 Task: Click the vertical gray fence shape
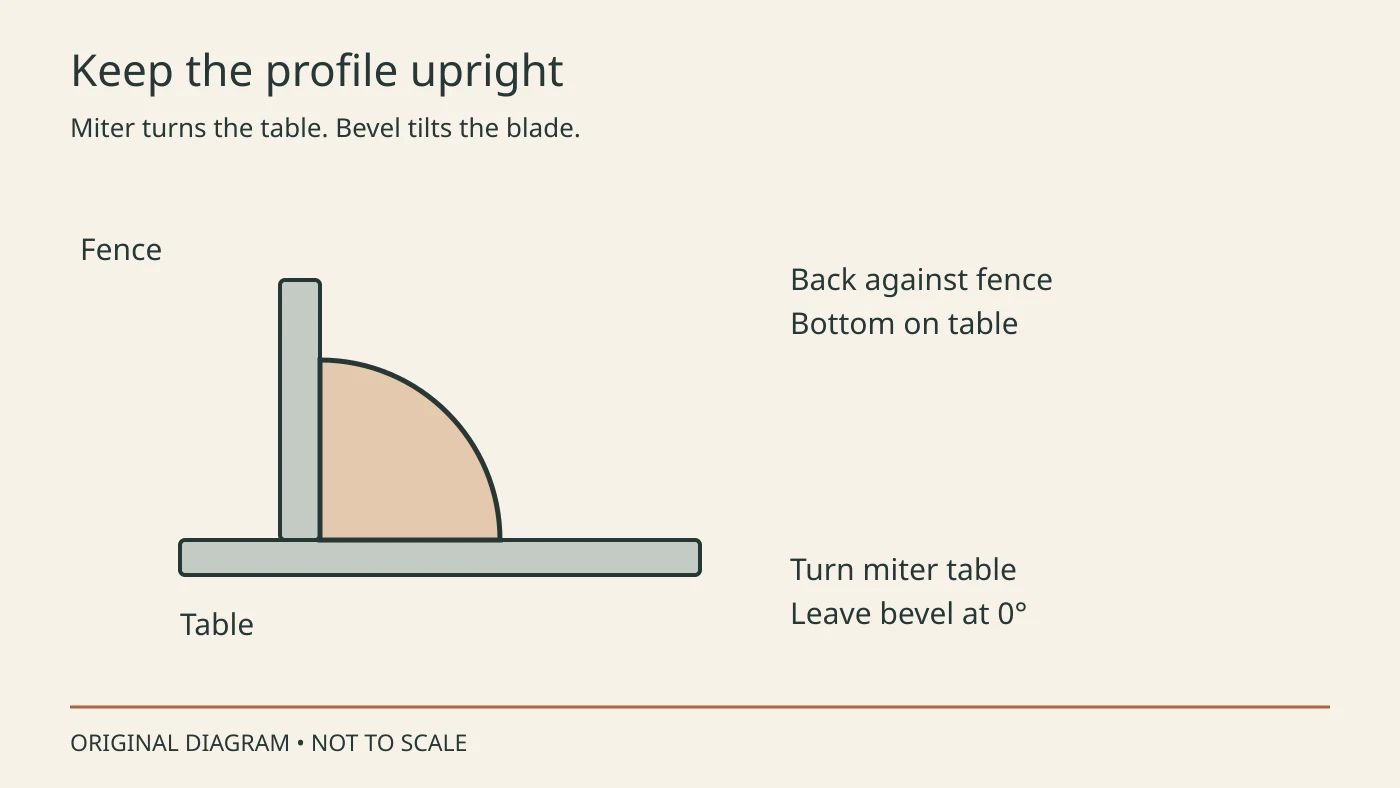coord(300,410)
